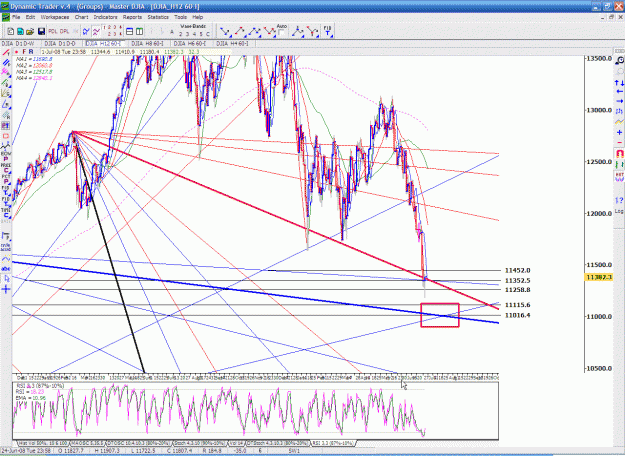This screenshot has height=456, width=625.
Task: Select the black swing zigzag tool
Action: (x=6, y=147)
